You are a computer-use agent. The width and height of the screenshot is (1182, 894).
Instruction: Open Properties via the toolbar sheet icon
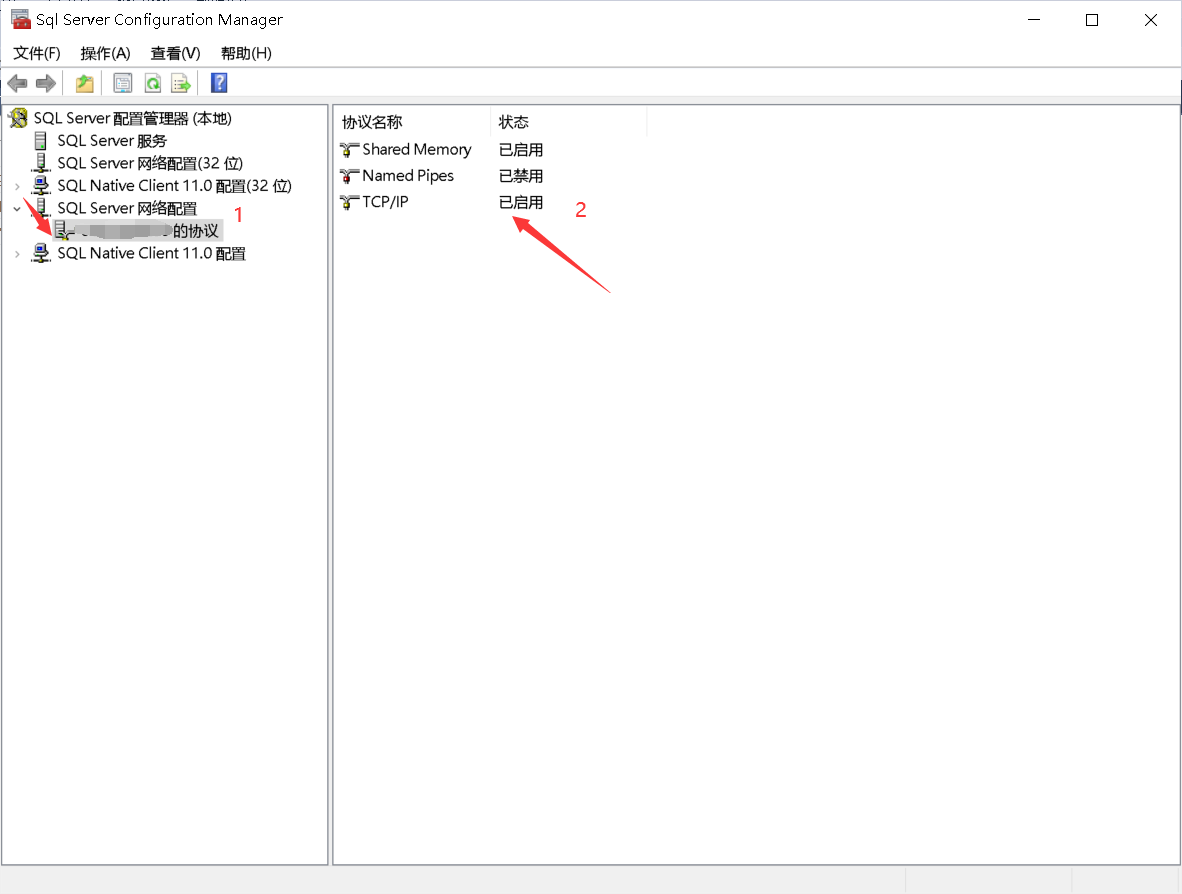click(x=123, y=83)
